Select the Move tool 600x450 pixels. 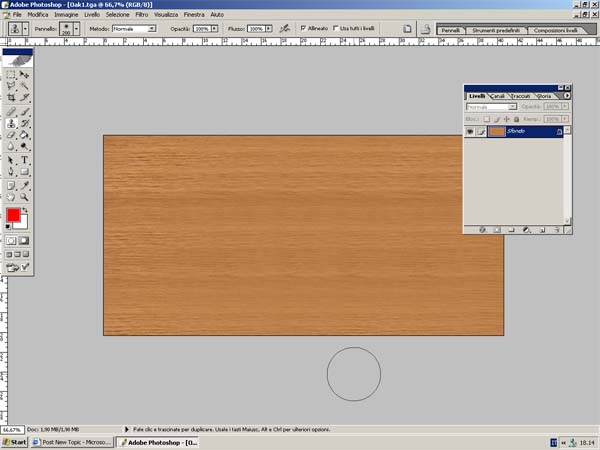(25, 74)
